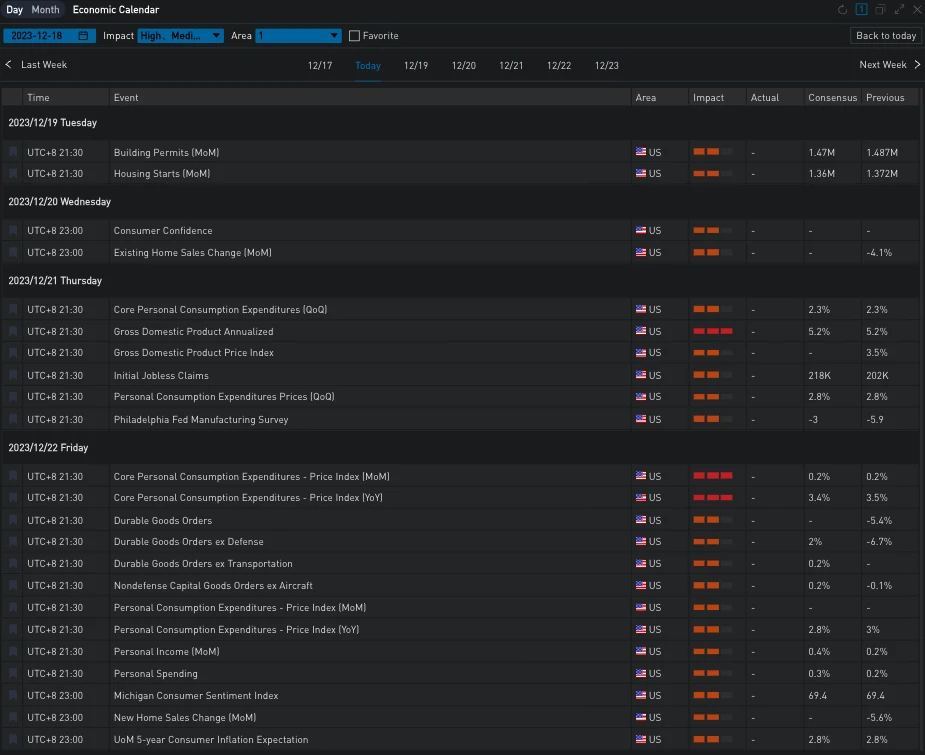Bookmark the Durable Goods Orders event

tap(13, 521)
